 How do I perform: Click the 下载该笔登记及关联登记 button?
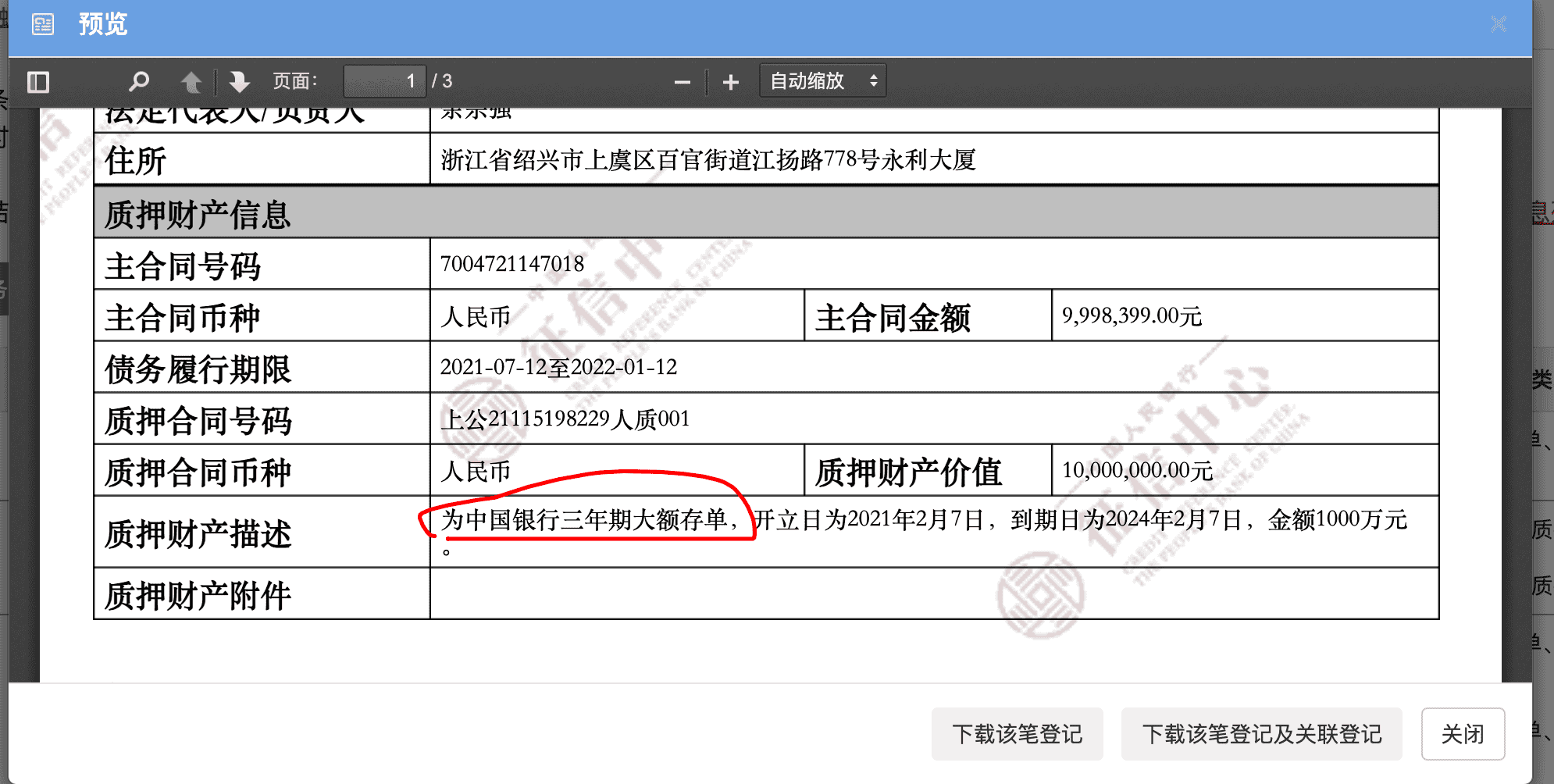point(1261,734)
